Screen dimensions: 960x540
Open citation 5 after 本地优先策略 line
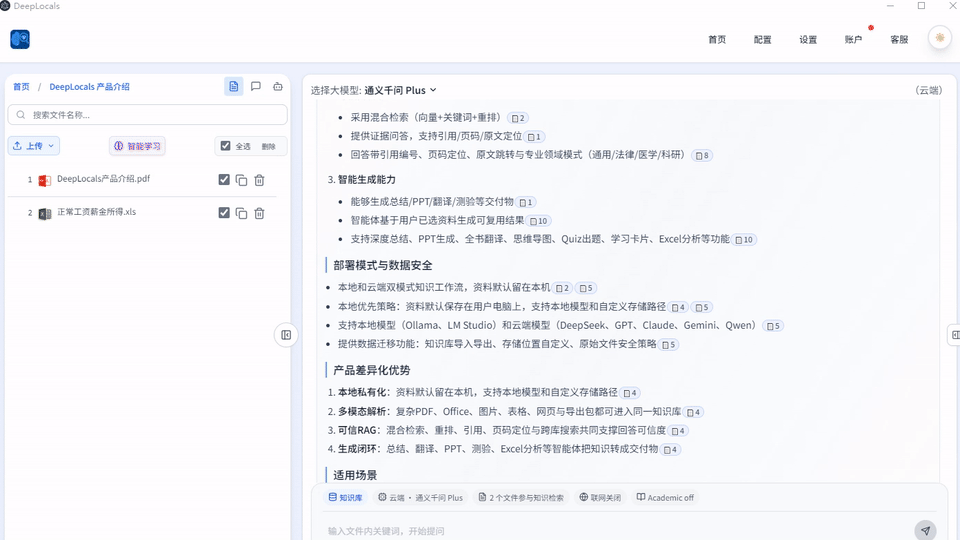point(702,307)
